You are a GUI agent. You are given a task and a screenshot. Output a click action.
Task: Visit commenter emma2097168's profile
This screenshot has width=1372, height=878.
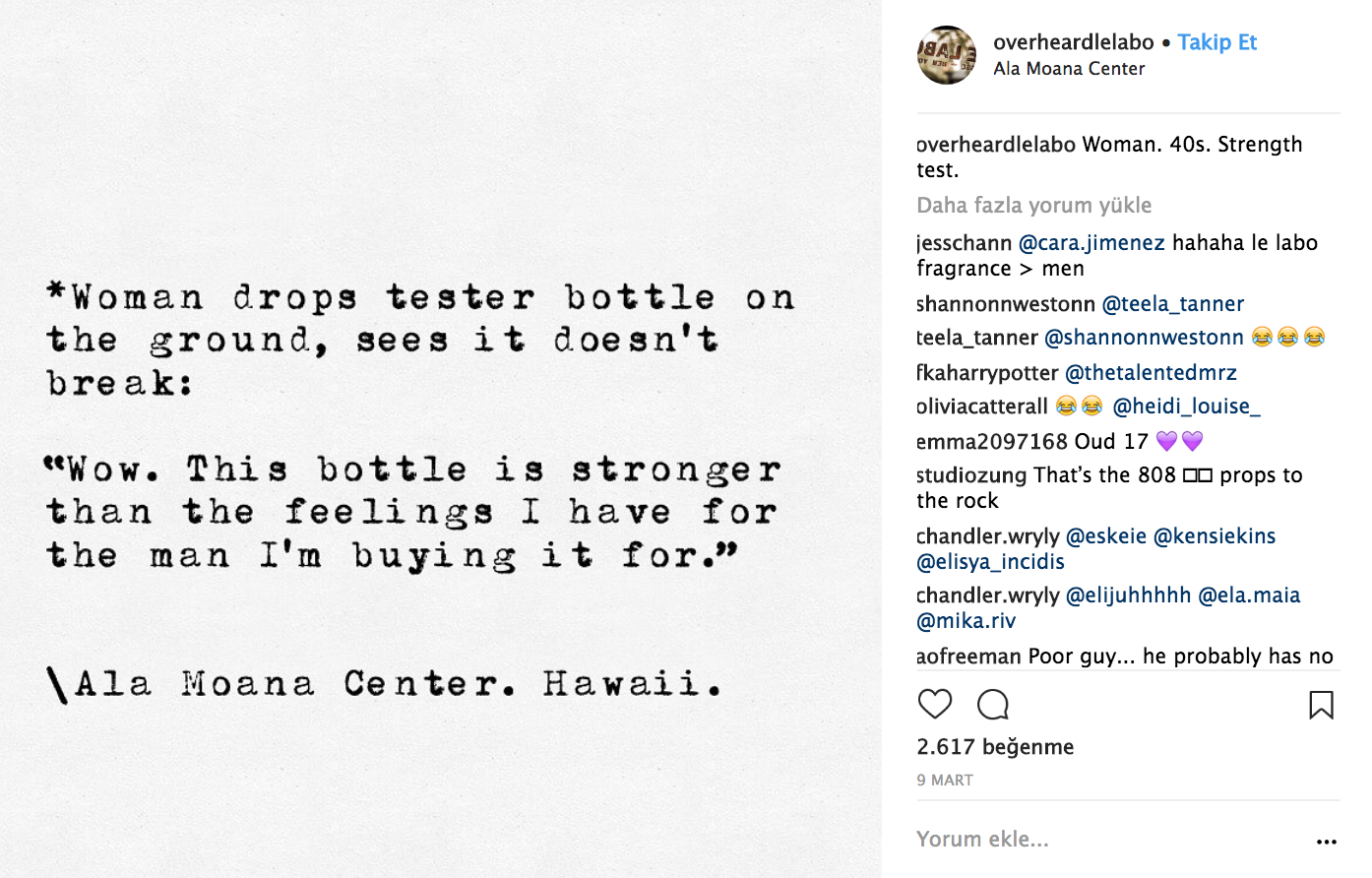point(992,442)
